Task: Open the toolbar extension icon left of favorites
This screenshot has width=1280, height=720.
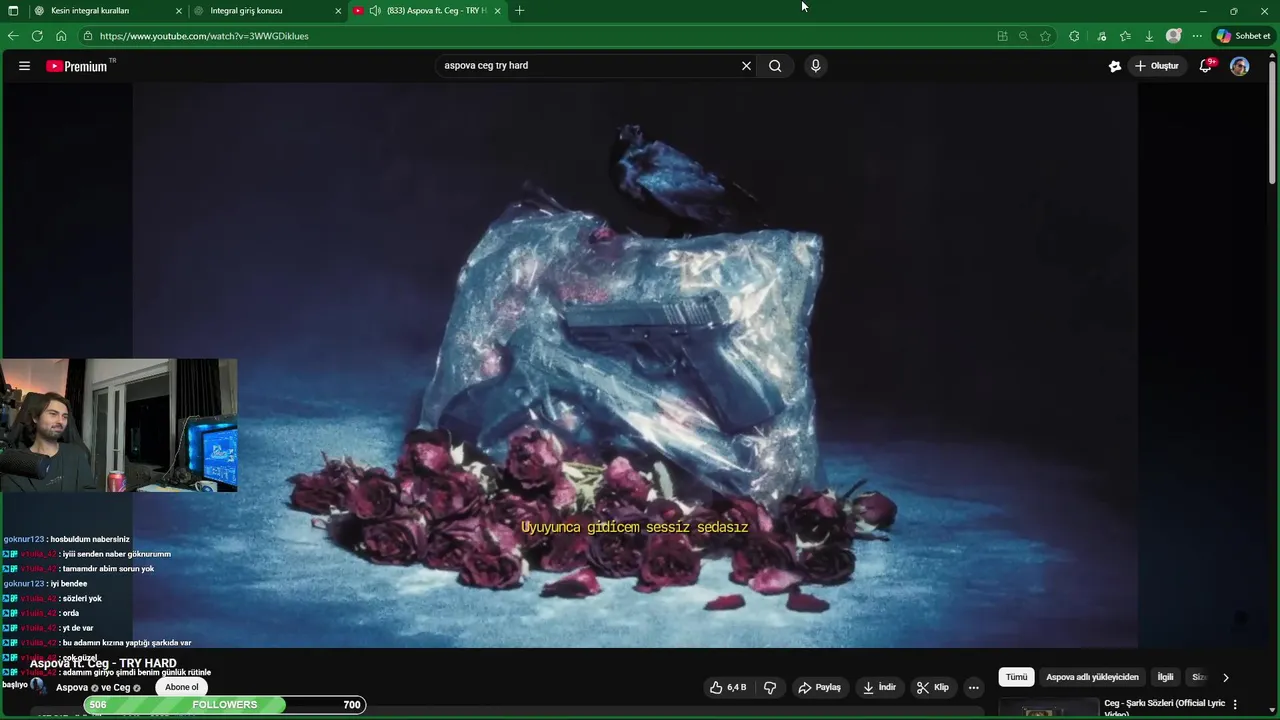Action: coord(1102,36)
